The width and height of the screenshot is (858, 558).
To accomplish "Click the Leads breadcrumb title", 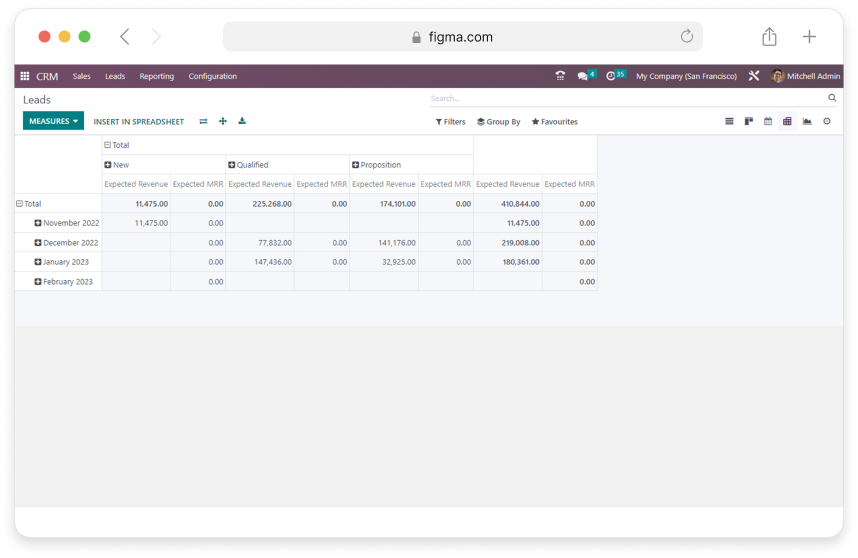I will tap(37, 100).
